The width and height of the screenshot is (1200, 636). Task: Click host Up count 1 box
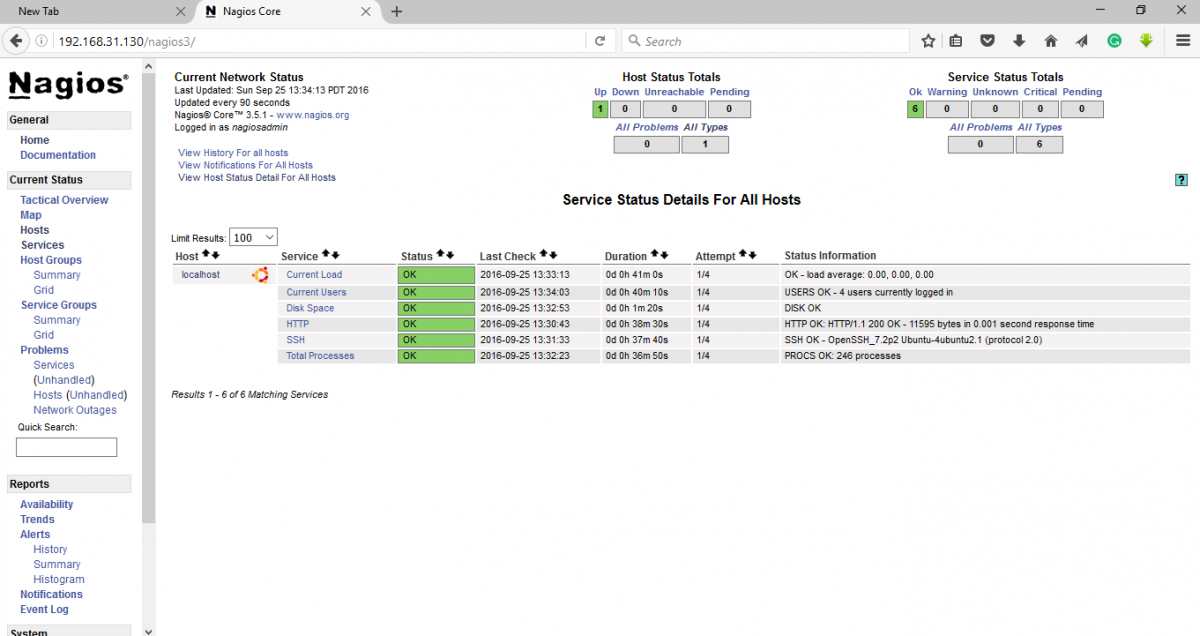coord(600,110)
